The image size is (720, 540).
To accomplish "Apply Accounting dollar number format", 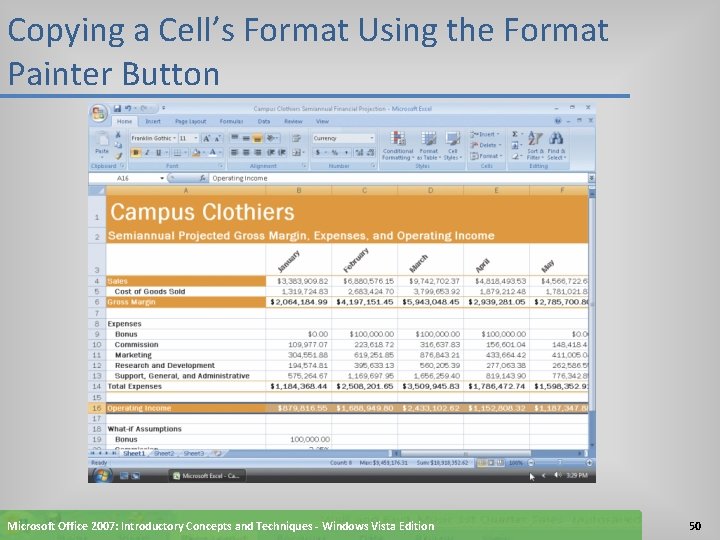I will [x=318, y=152].
